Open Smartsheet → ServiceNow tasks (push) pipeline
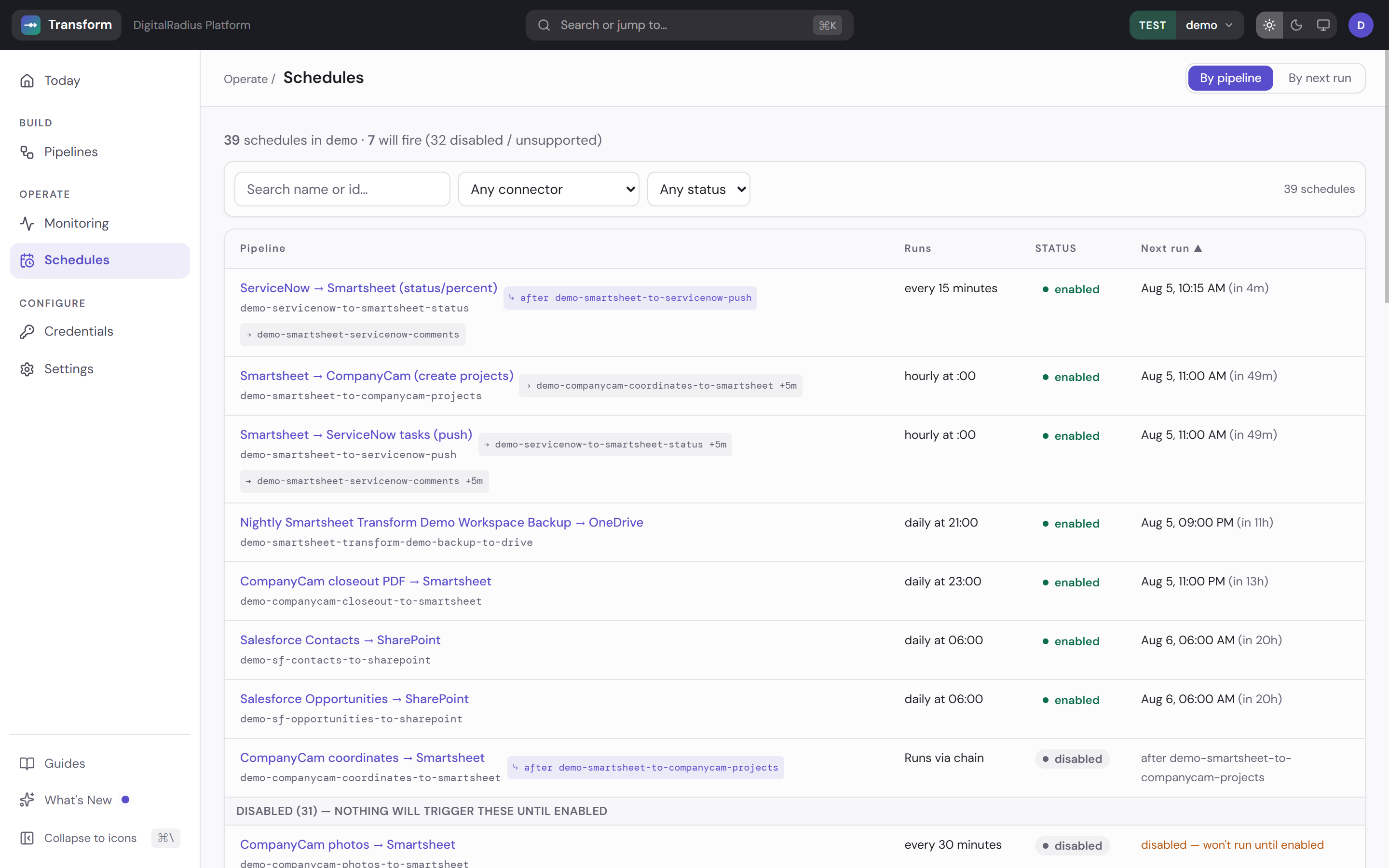Viewport: 1389px width, 868px height. 356,434
